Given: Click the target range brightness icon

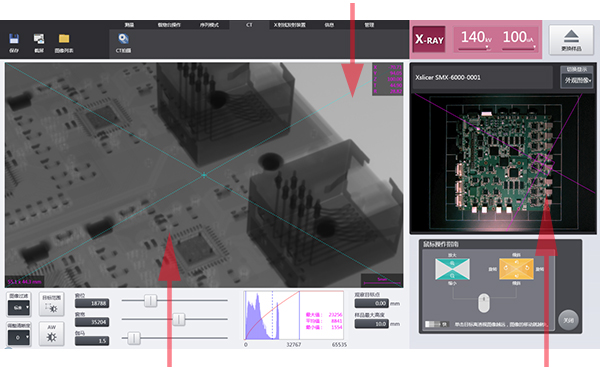Looking at the screenshot, I should [x=52, y=304].
